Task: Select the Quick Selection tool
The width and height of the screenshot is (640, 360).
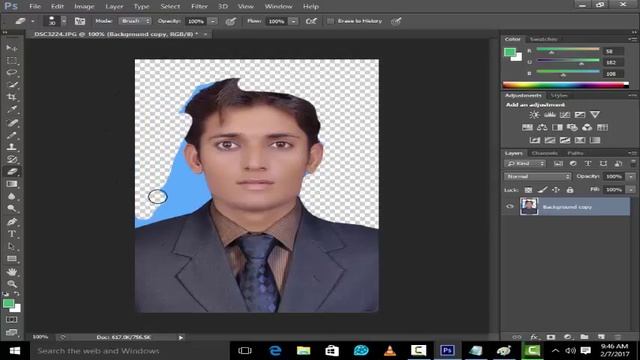Action: tap(11, 85)
